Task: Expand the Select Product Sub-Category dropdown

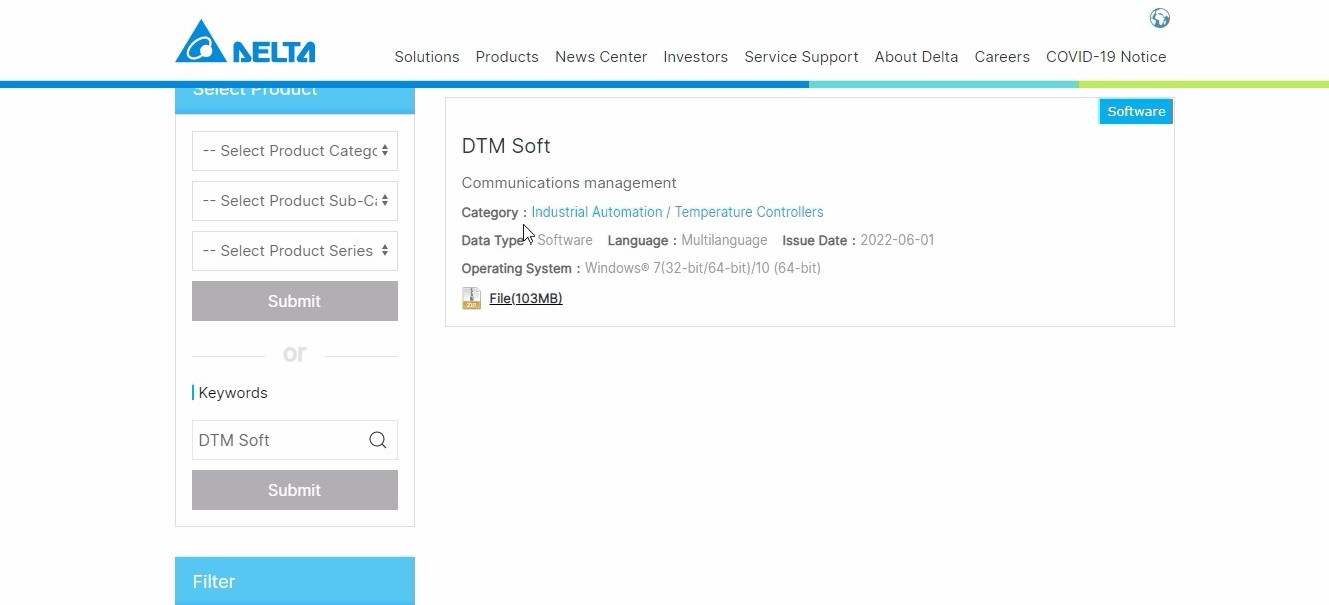Action: pyautogui.click(x=295, y=201)
